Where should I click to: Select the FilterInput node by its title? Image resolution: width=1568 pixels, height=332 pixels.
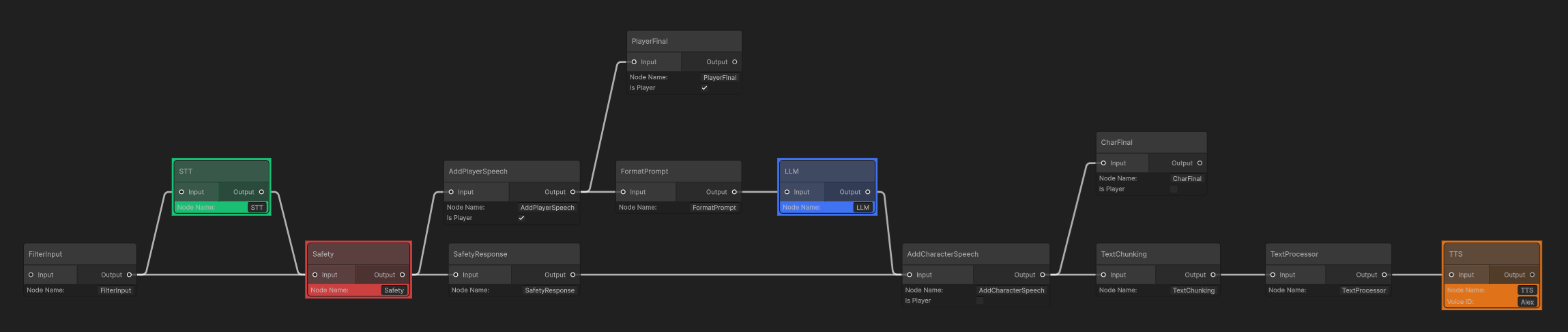tap(80, 254)
